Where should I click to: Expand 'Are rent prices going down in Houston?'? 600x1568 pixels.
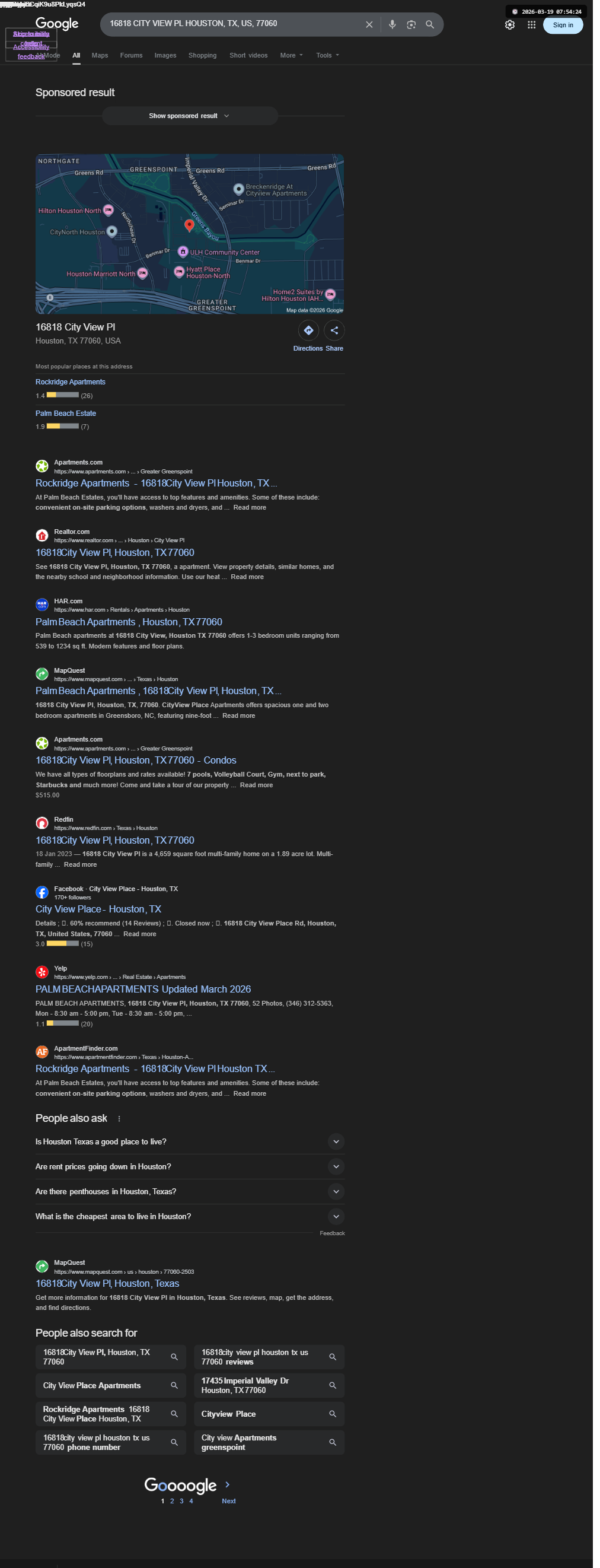pos(190,1166)
